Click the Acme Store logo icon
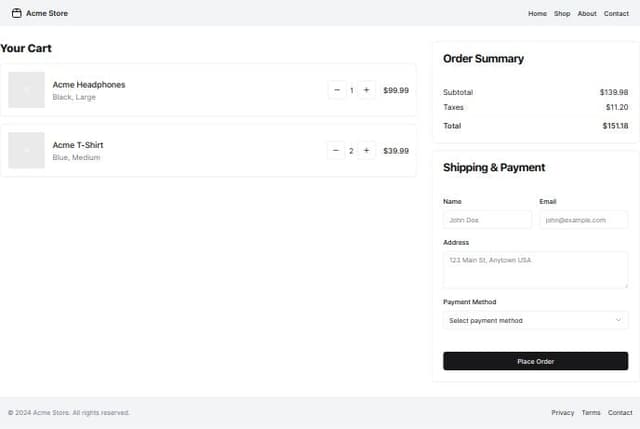This screenshot has height=429, width=640. 16,13
